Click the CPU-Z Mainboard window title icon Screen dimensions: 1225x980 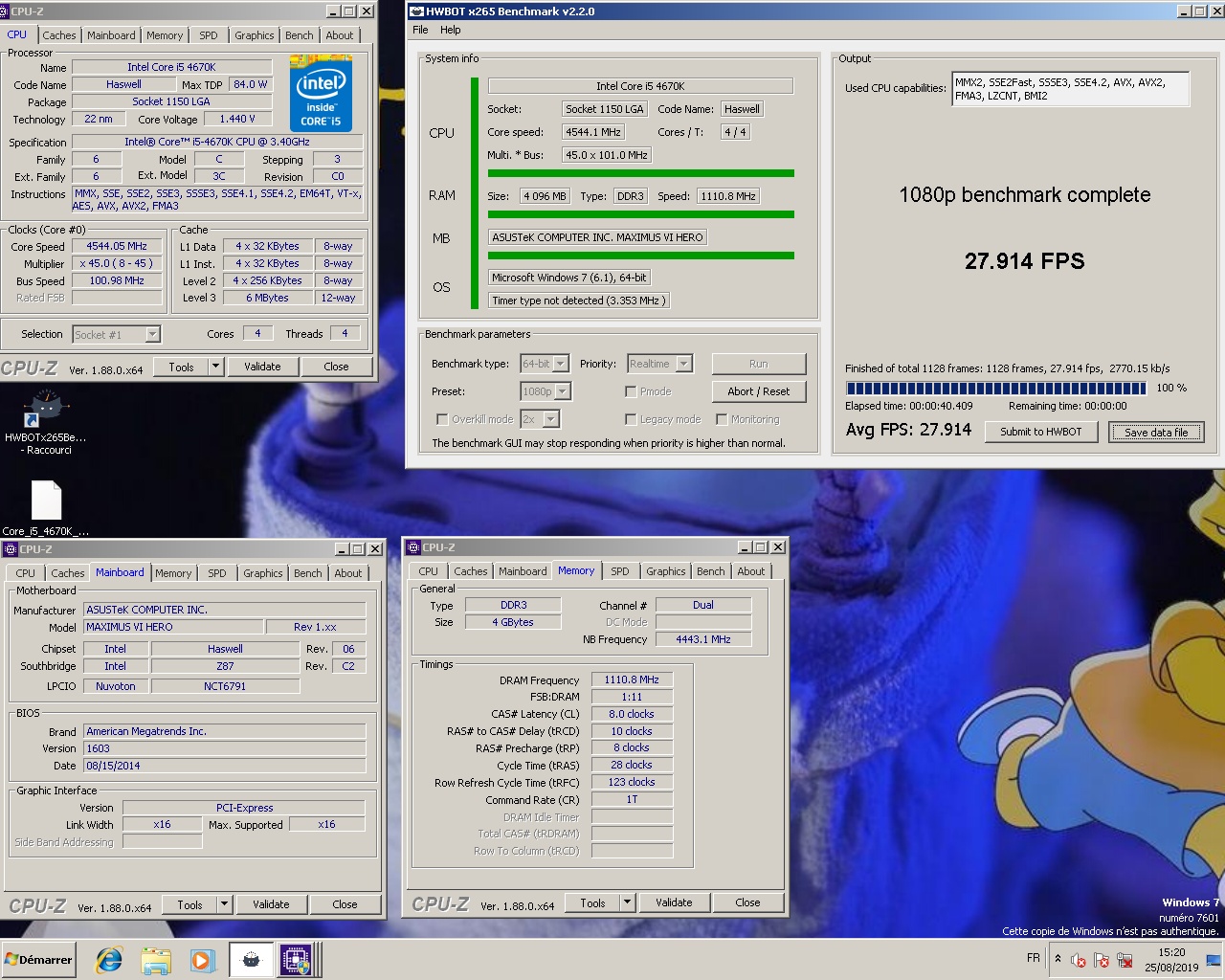point(10,549)
